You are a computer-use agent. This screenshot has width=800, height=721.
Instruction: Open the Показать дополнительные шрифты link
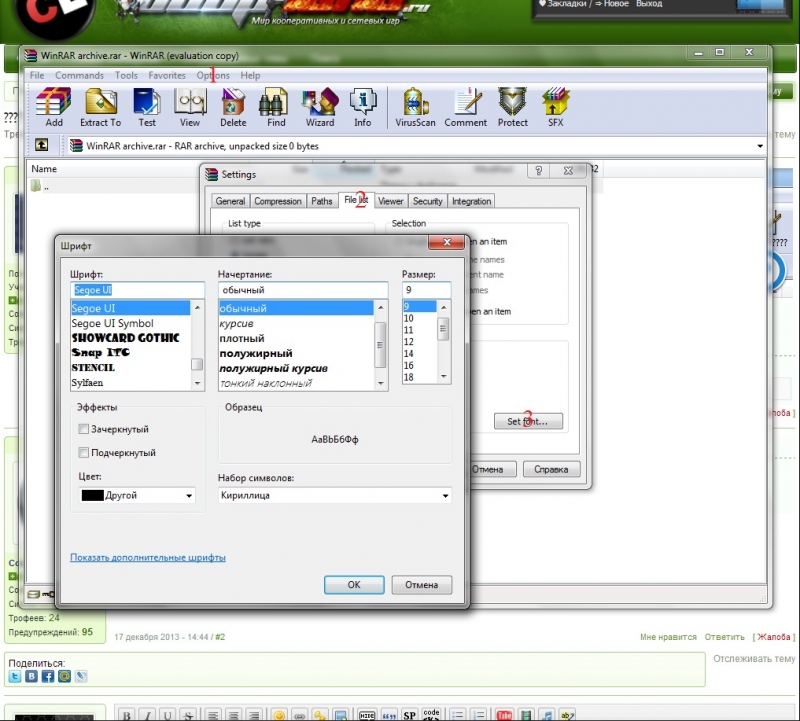click(x=148, y=557)
